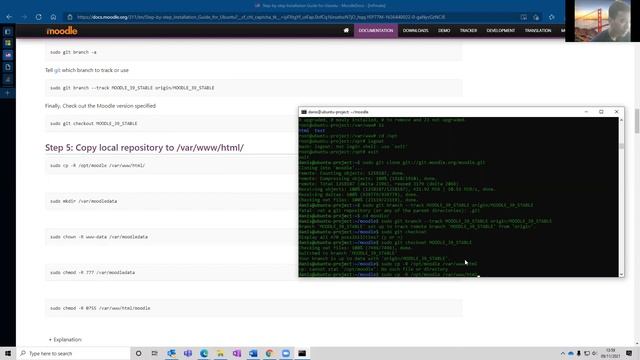Image resolution: width=640 pixels, height=360 pixels.
Task: Click 'sudo chown -R www-data' code line
Action: (x=99, y=237)
